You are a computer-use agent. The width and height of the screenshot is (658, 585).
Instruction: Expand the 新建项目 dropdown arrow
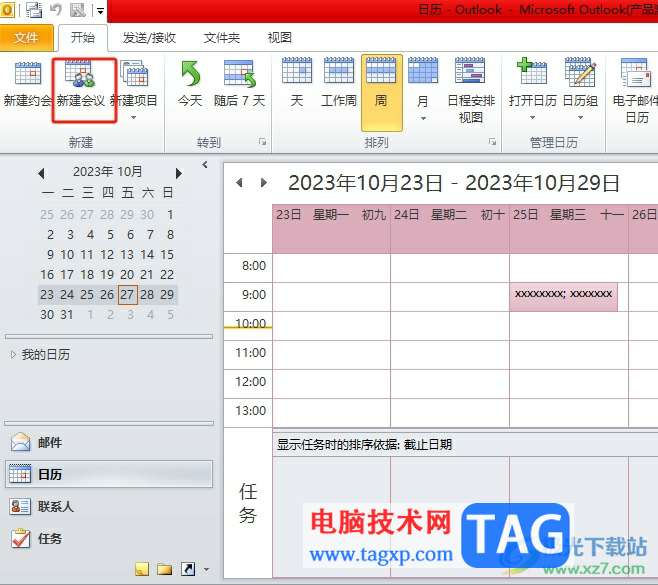pos(133,118)
